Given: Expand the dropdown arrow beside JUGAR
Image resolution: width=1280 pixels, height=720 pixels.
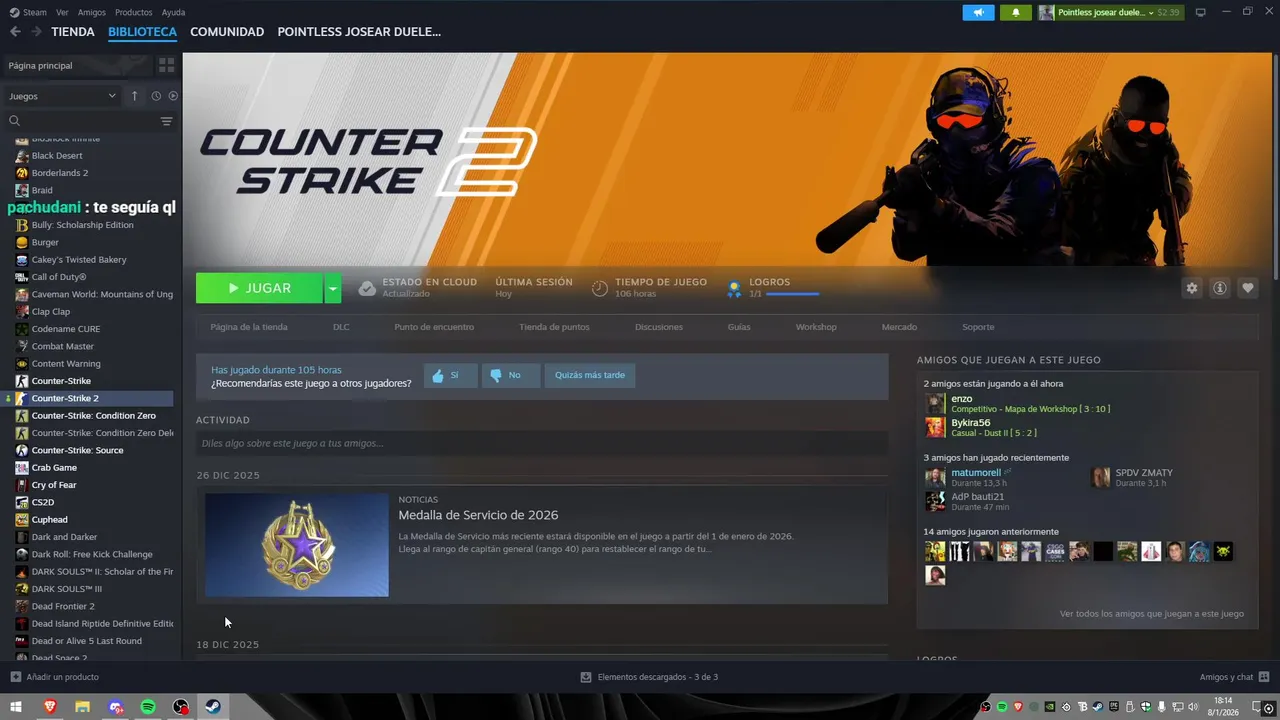Looking at the screenshot, I should 333,288.
